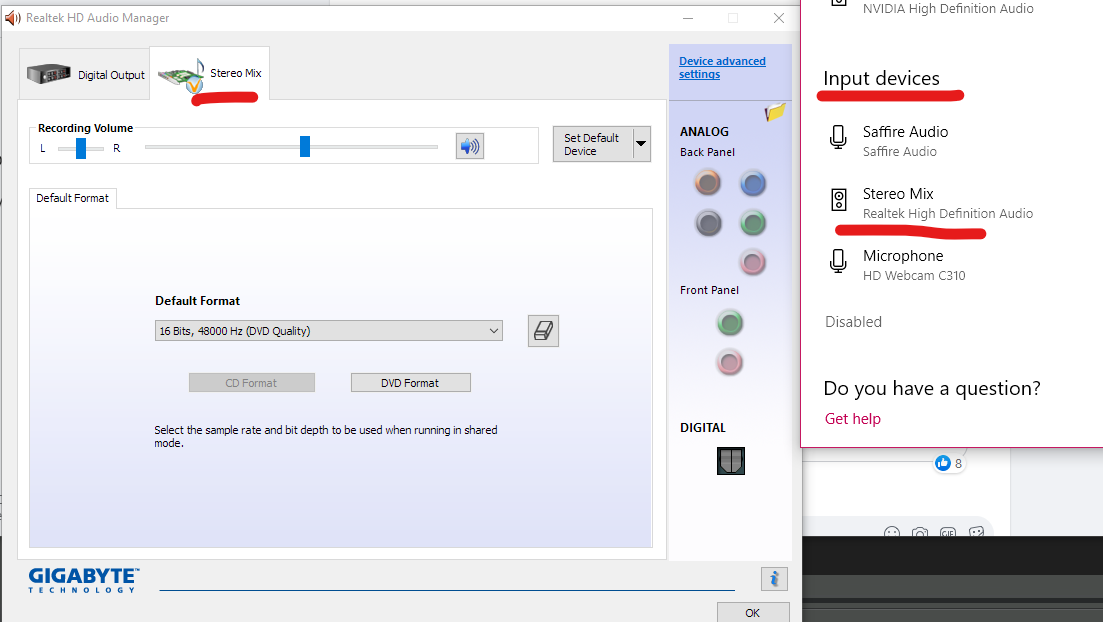The image size is (1103, 622).
Task: Click the Realtek speaker title bar icon
Action: point(13,18)
